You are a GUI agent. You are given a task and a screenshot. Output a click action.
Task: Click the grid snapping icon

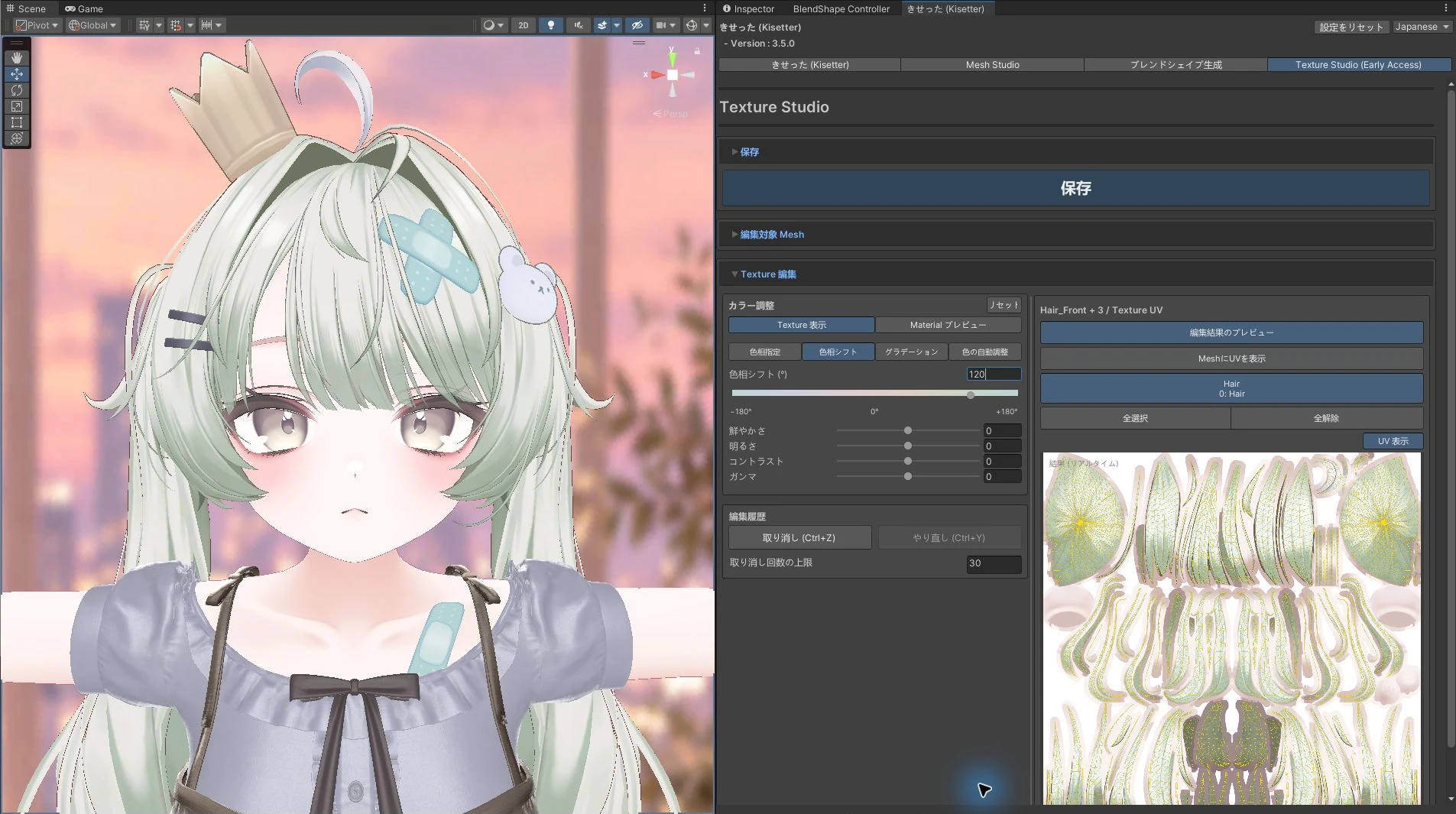(176, 25)
